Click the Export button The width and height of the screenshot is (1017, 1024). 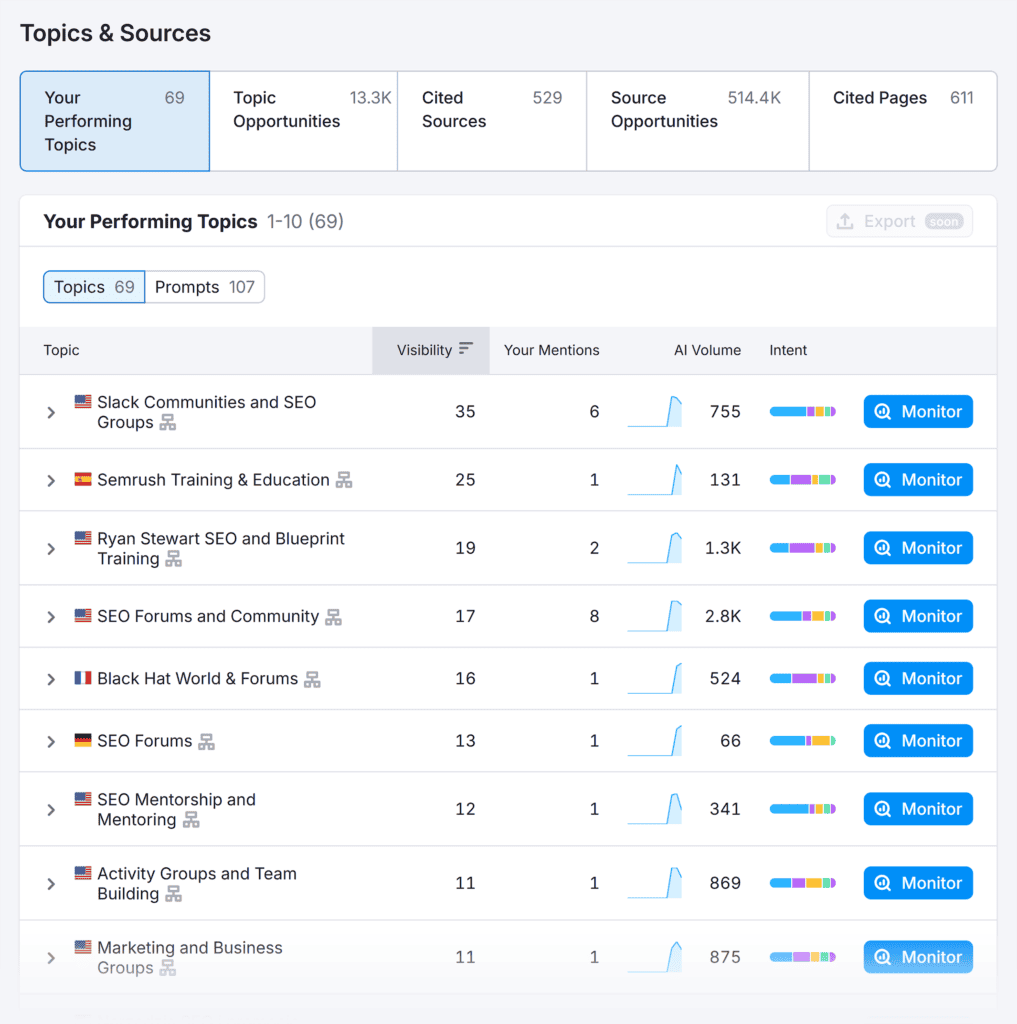point(899,221)
